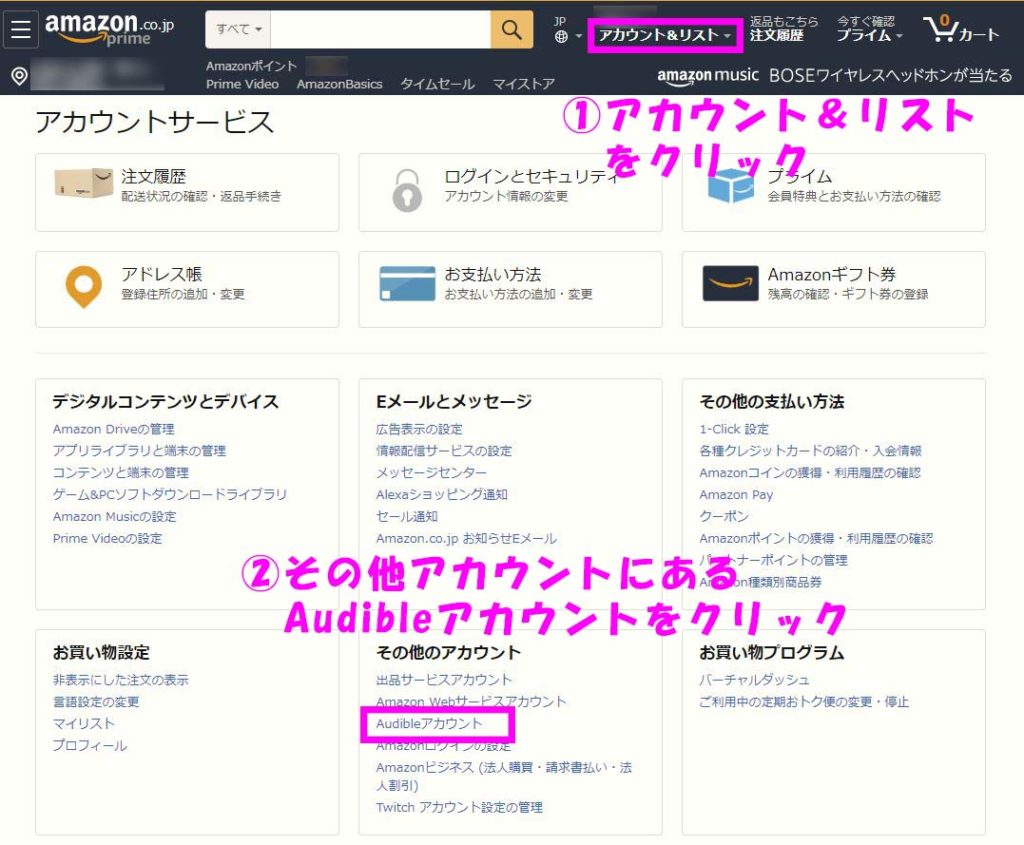Click the Amazon gift card icon
Image resolution: width=1024 pixels, height=845 pixels.
(x=730, y=283)
